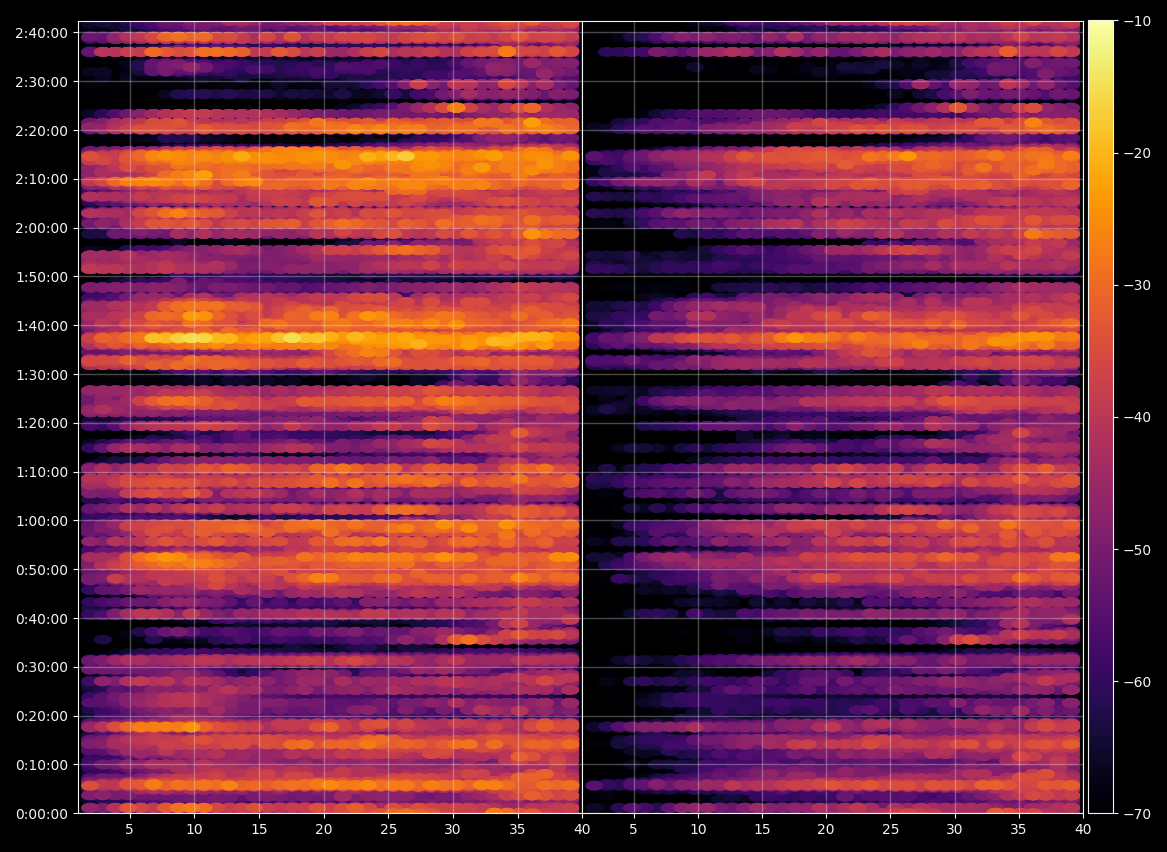Select the "−70" colorbar tick label
Screen dimensions: 1167x852
coord(1136,814)
